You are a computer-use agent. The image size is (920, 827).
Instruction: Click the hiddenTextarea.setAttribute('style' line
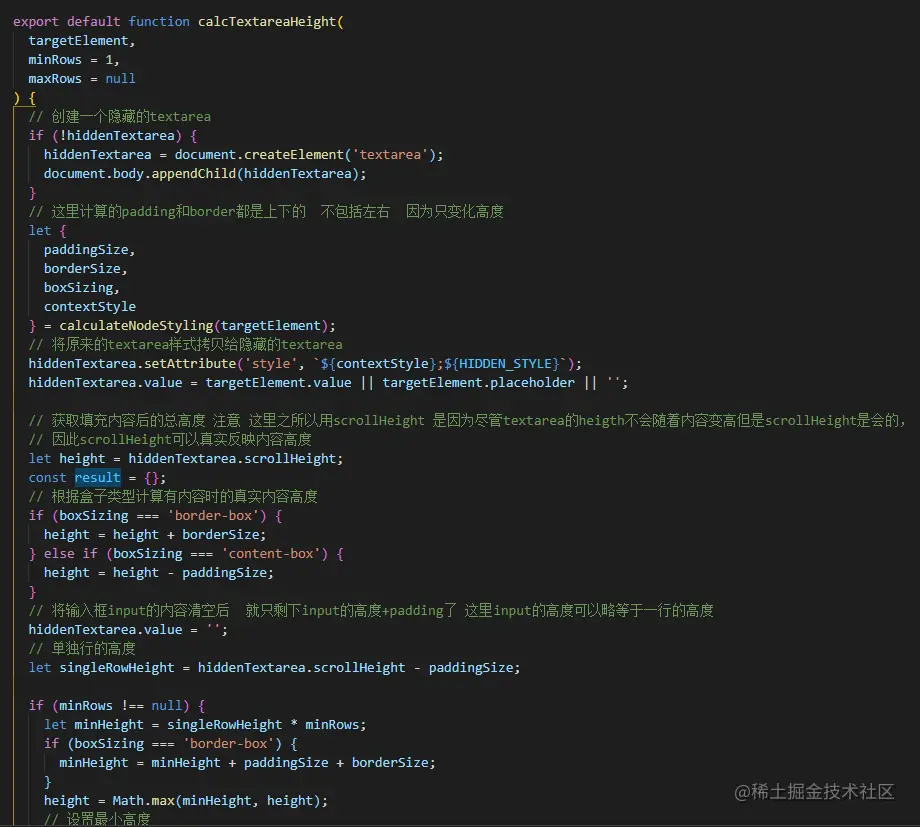[x=305, y=363]
